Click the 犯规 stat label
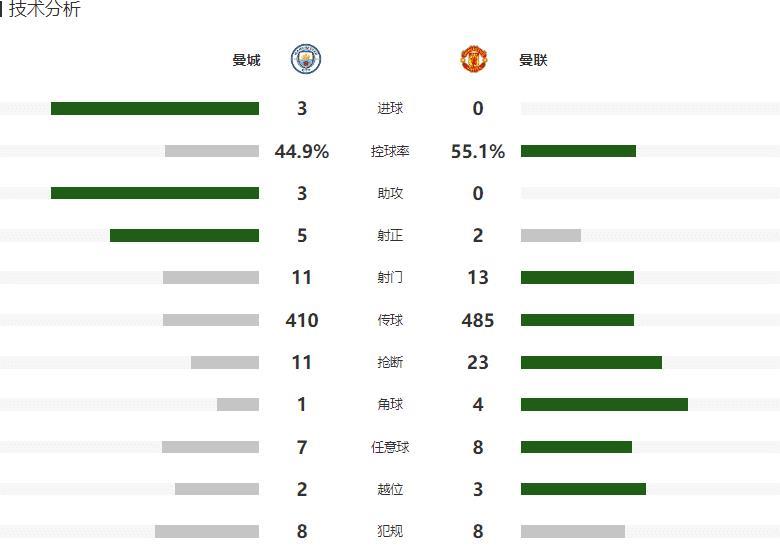The image size is (780, 552). 390,531
